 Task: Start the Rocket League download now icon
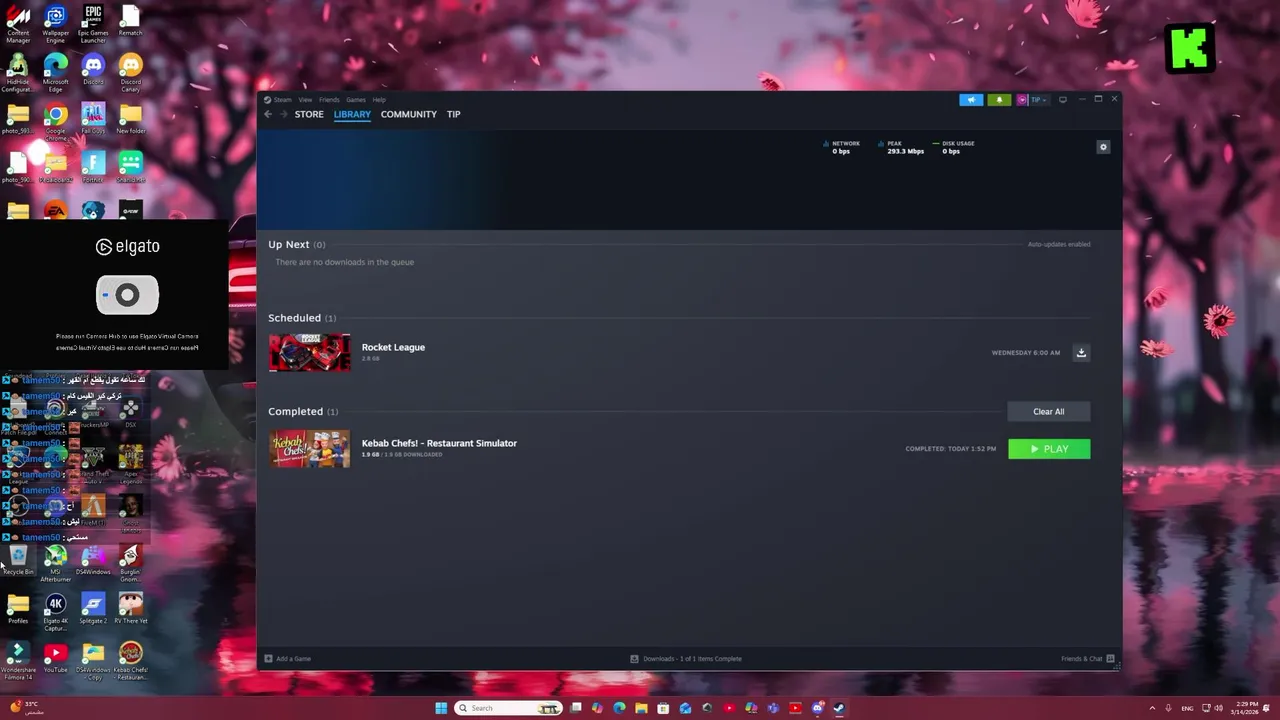(1081, 353)
